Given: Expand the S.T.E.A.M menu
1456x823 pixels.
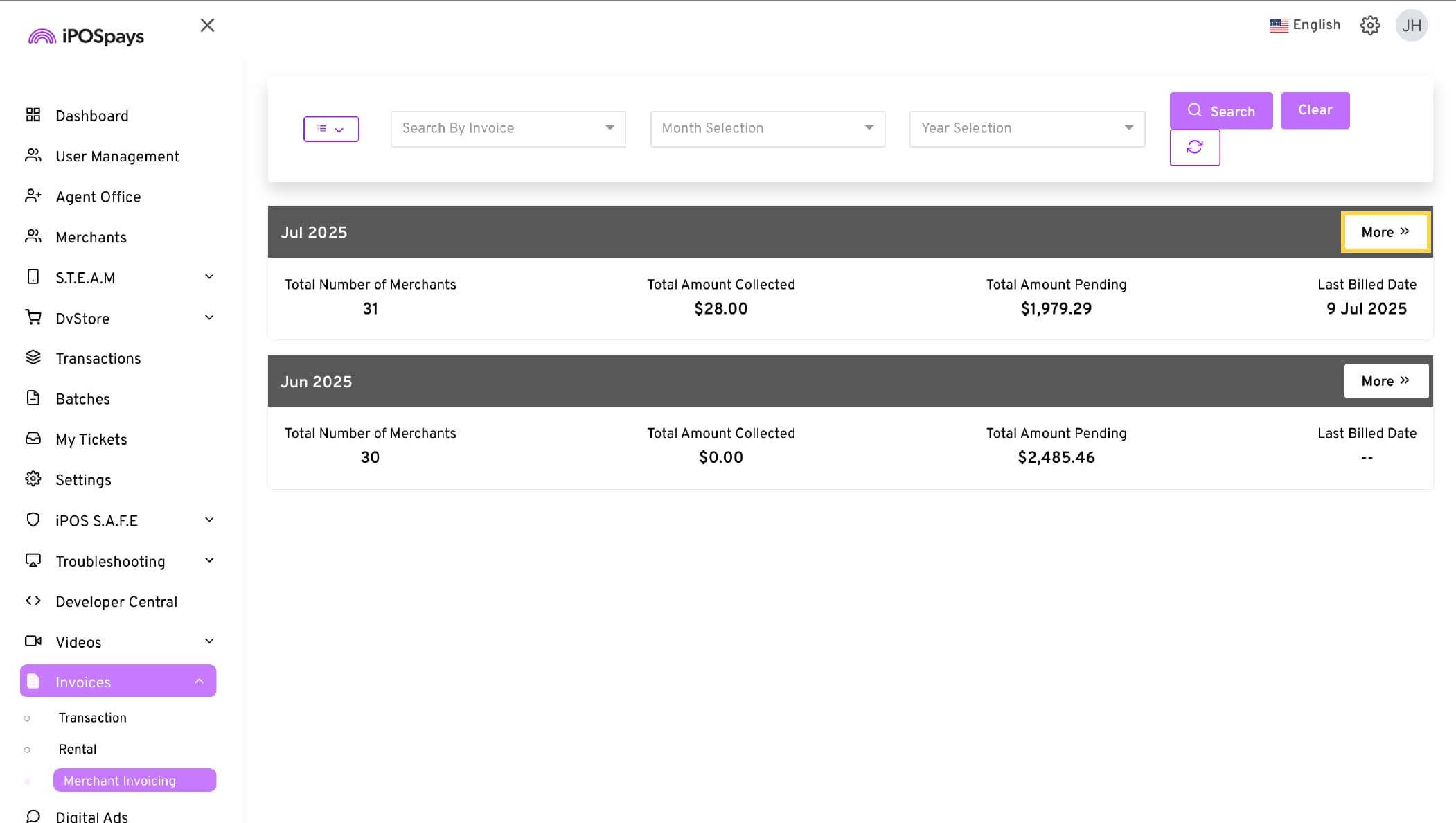Looking at the screenshot, I should tap(118, 278).
